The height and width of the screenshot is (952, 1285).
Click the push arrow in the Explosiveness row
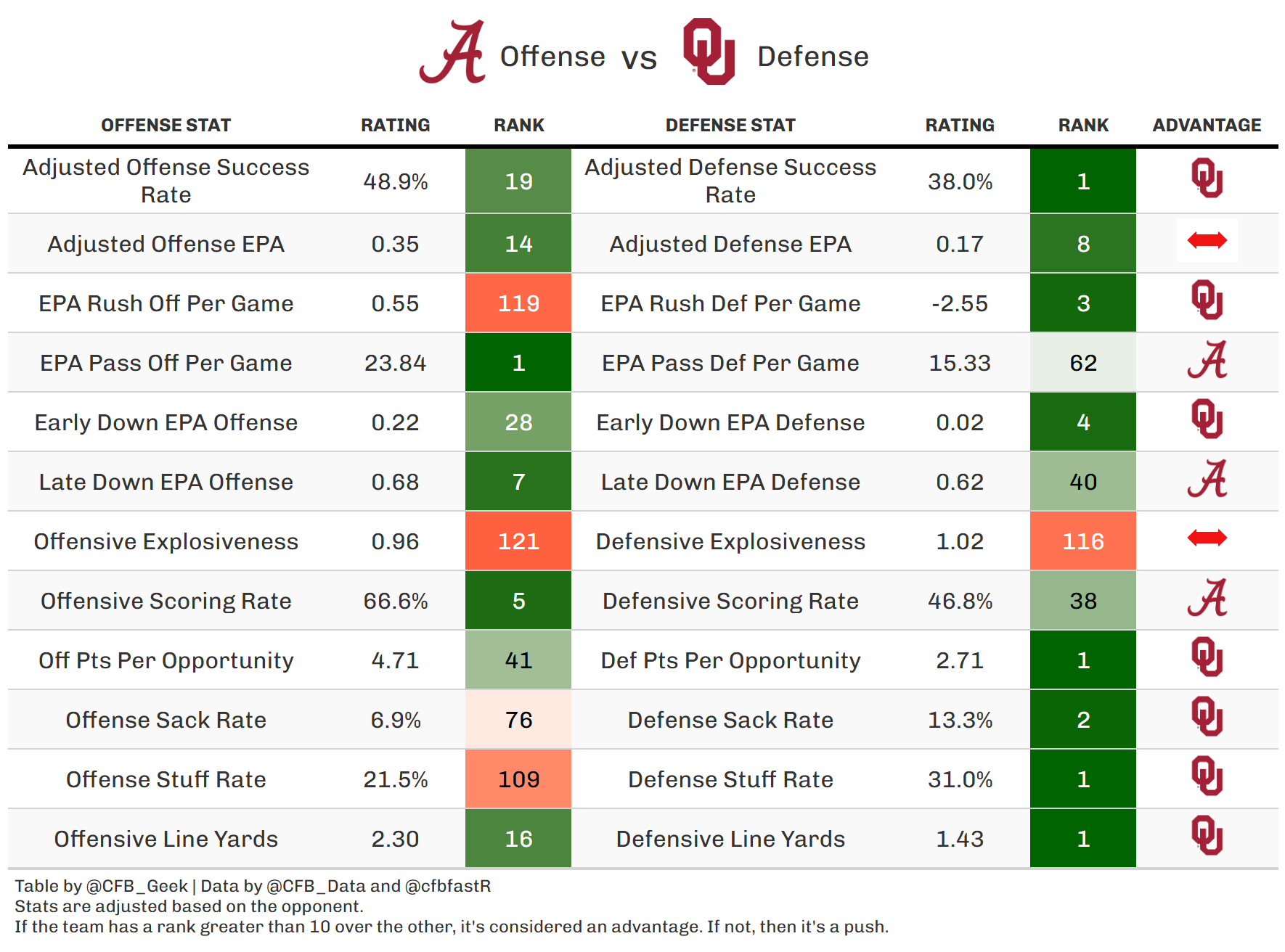(1207, 538)
